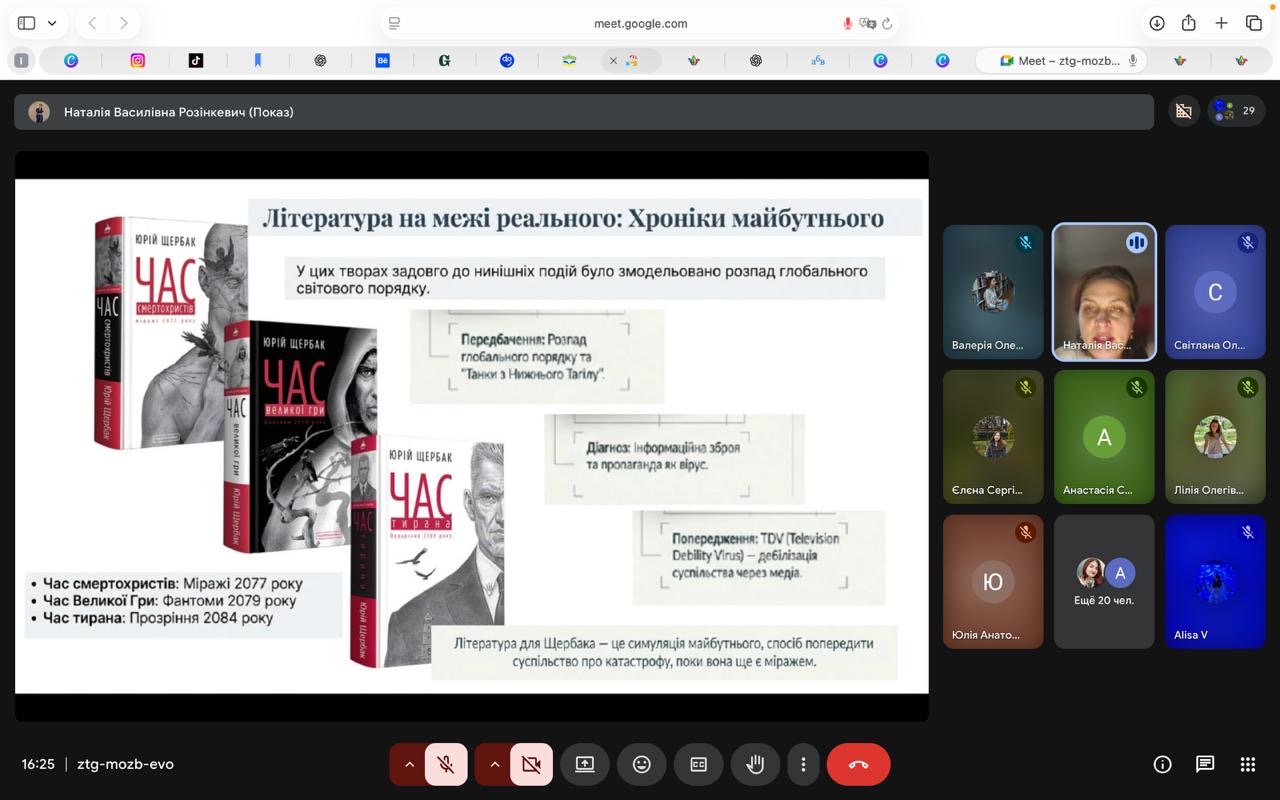Show meeting details info icon
The image size is (1280, 800).
(1162, 764)
